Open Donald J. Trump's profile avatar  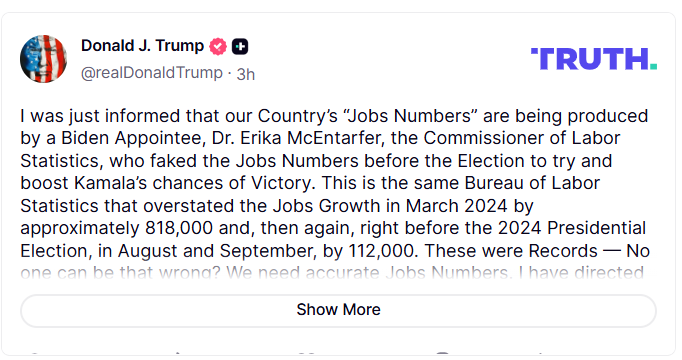click(x=43, y=59)
